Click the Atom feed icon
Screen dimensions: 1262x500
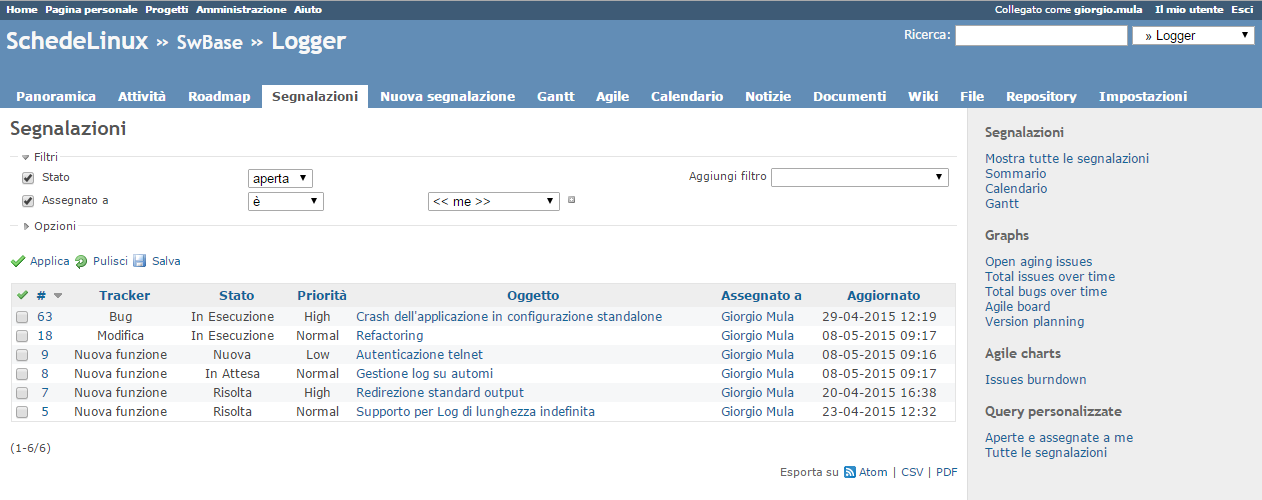tap(850, 472)
